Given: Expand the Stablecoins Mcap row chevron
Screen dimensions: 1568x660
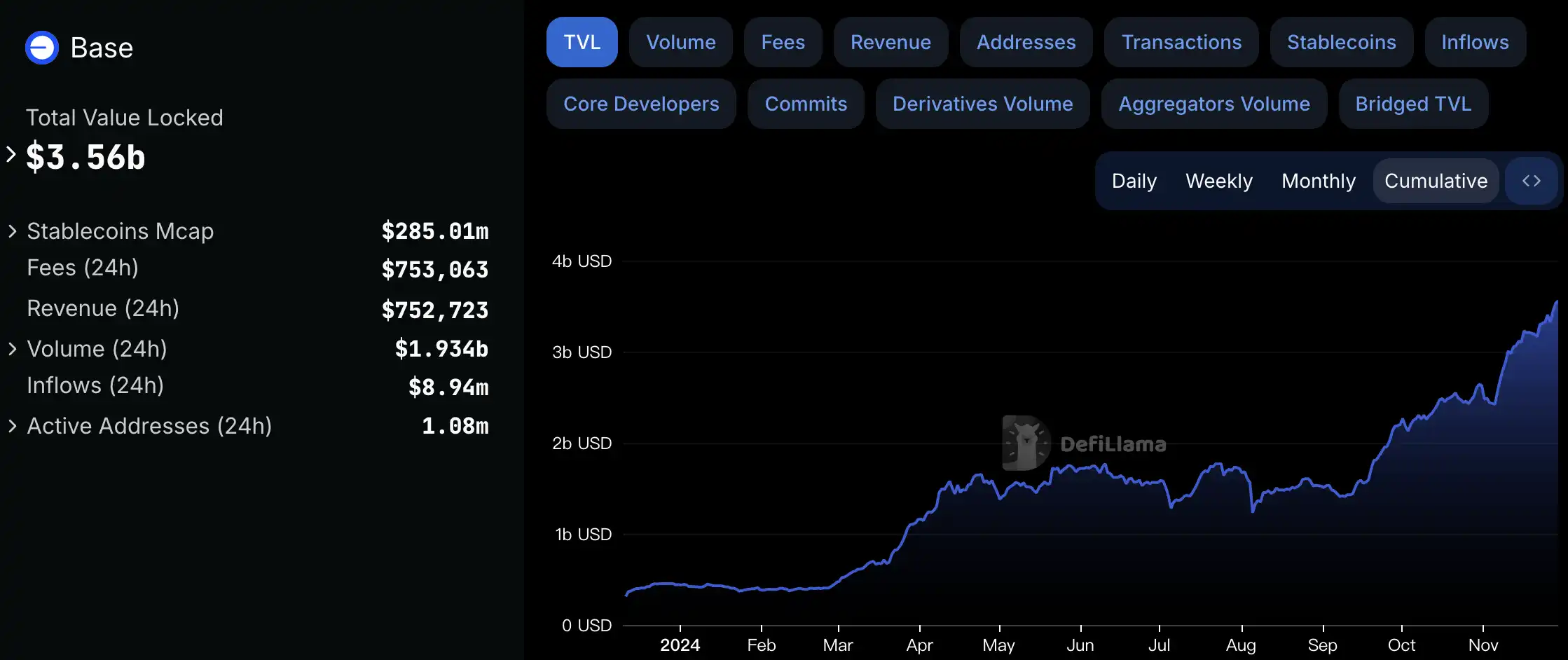Looking at the screenshot, I should pyautogui.click(x=11, y=231).
